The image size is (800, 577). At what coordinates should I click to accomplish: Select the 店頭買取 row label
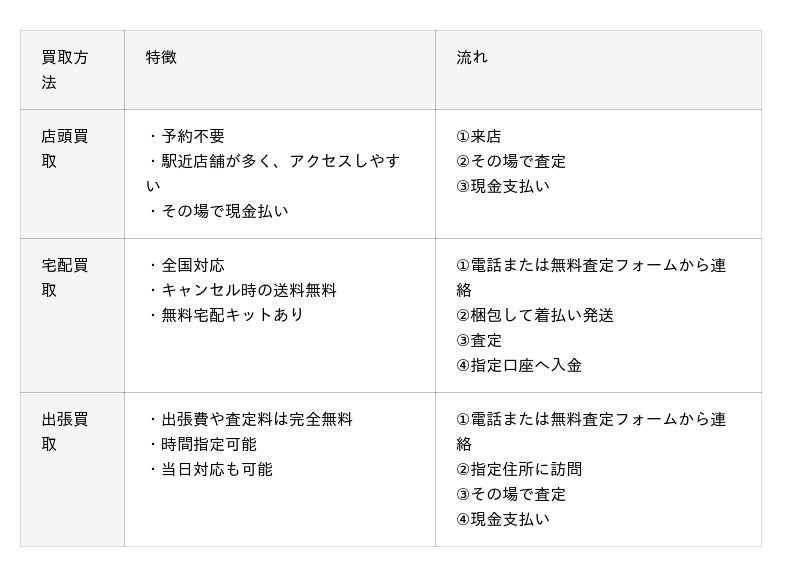65,148
